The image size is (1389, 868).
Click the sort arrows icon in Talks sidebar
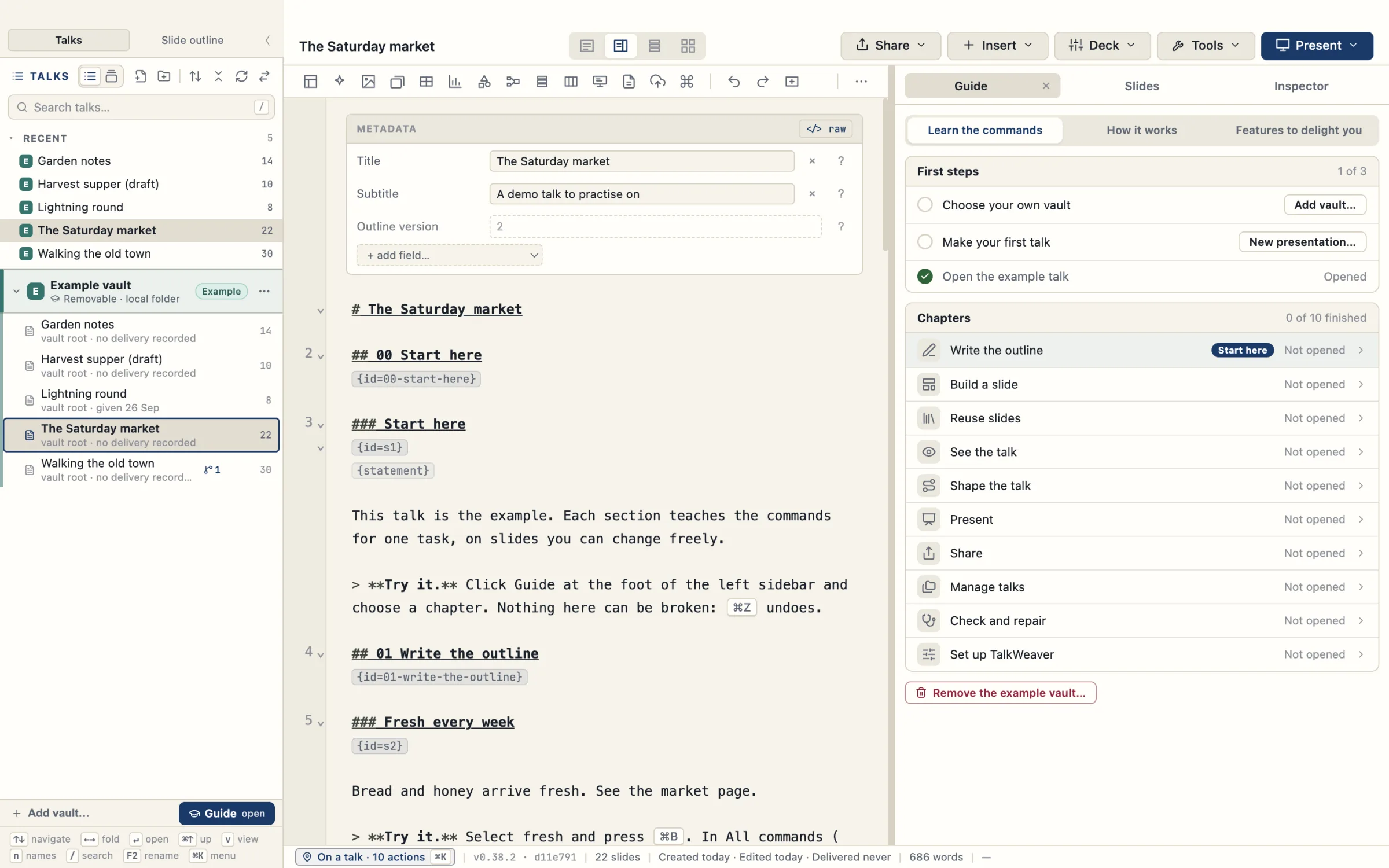195,76
